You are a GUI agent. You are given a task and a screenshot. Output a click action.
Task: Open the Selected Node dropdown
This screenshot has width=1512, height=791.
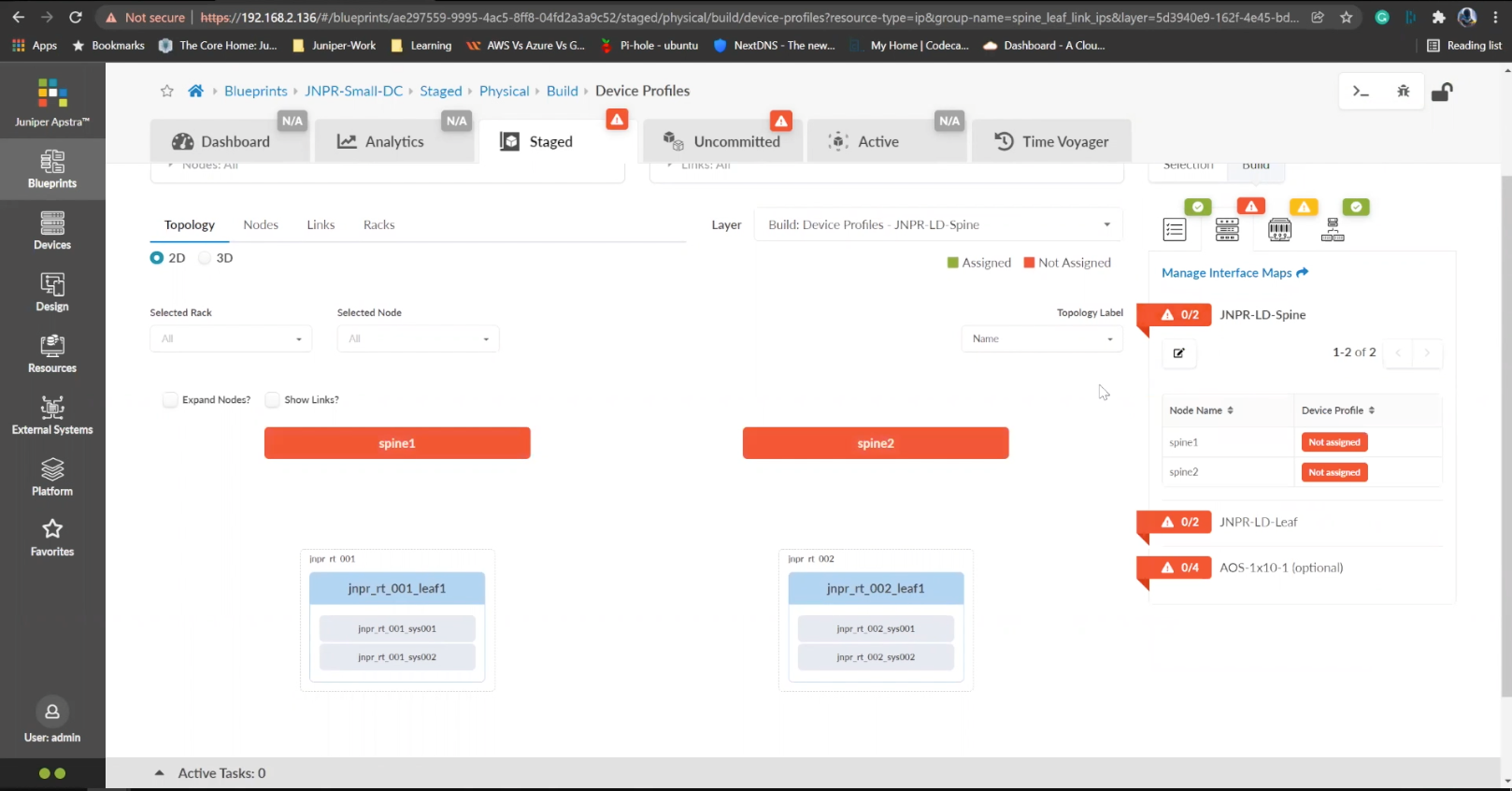point(418,338)
